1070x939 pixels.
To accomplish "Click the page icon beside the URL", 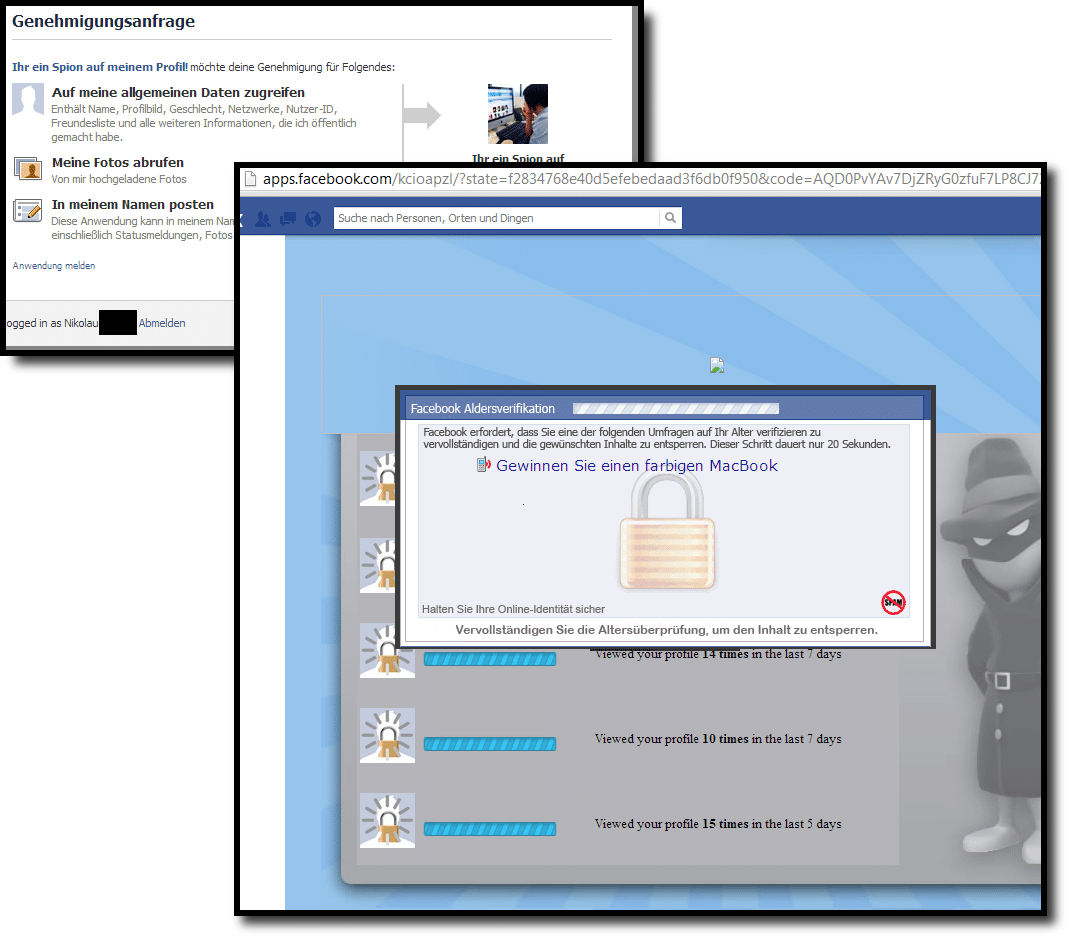I will click(250, 179).
